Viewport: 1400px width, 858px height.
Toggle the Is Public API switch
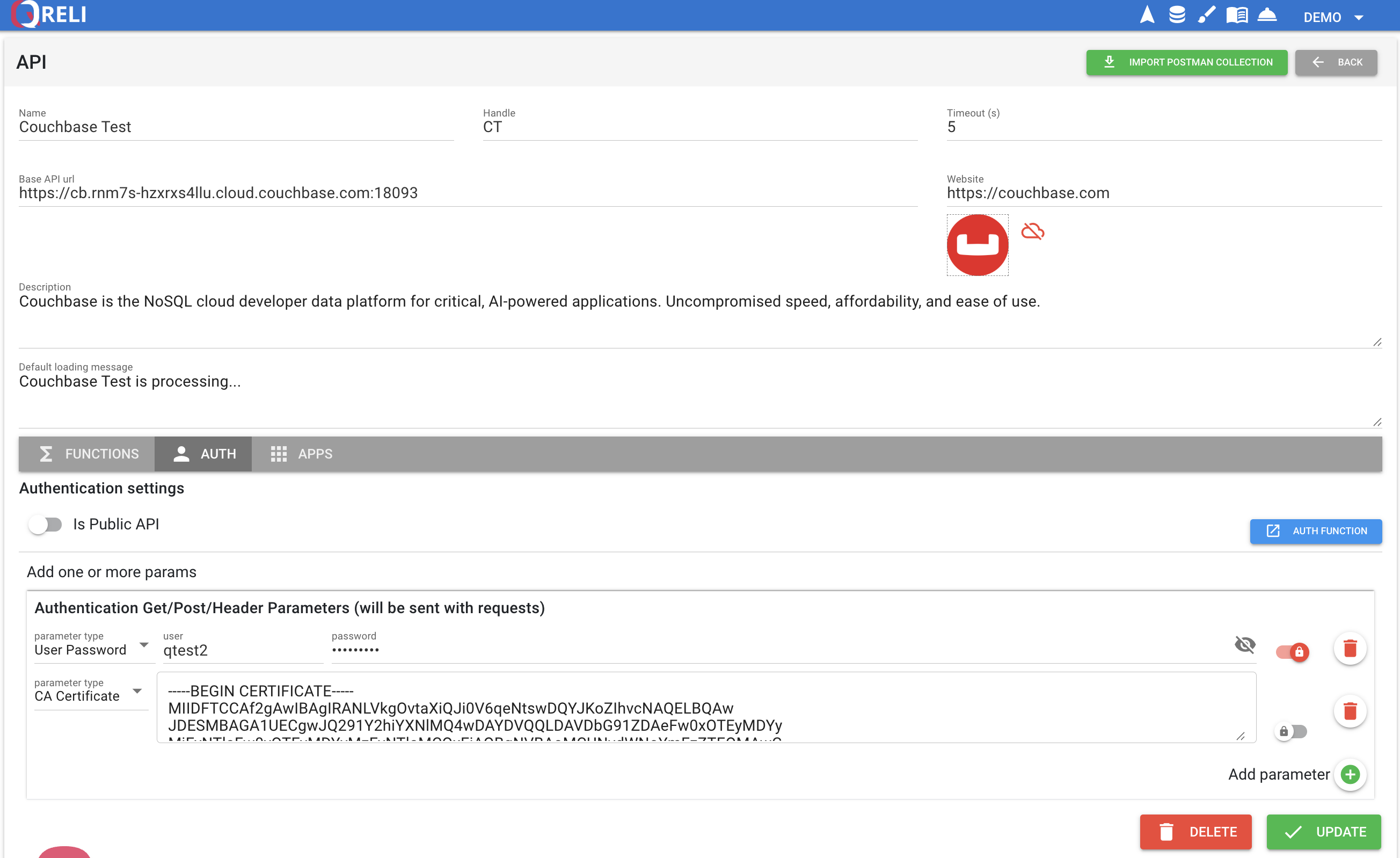pos(46,525)
